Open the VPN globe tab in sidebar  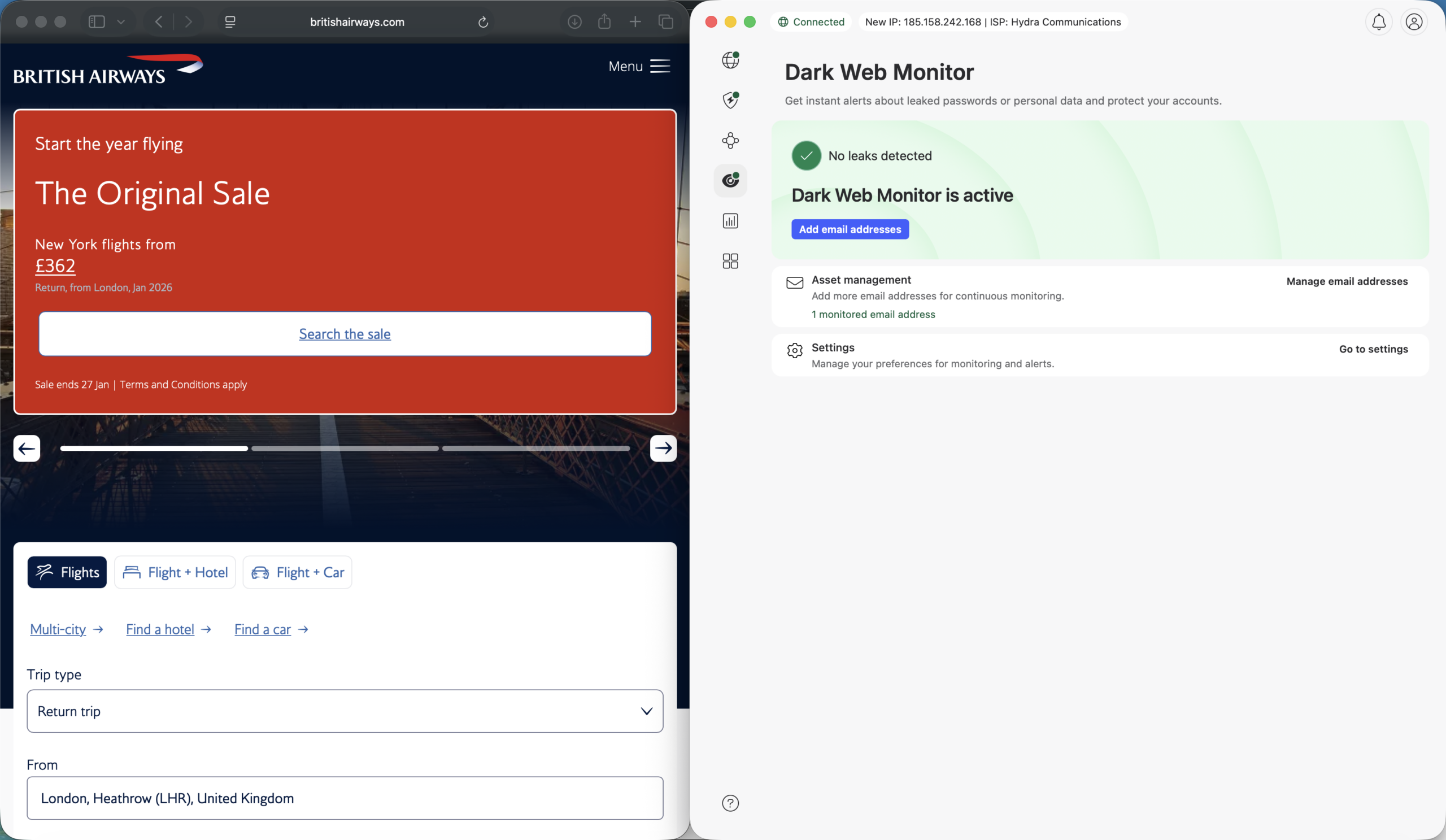click(730, 60)
